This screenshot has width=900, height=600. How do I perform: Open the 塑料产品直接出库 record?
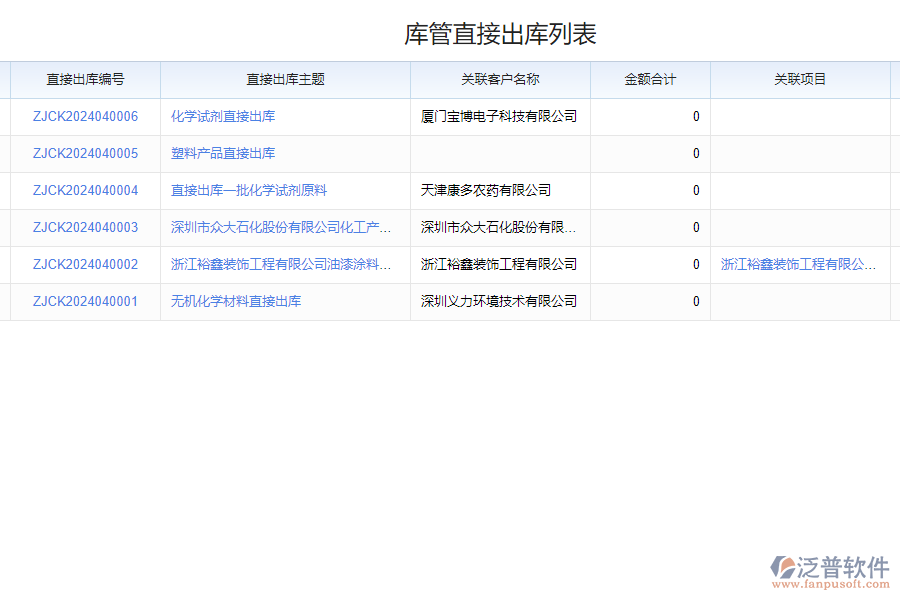pos(221,153)
